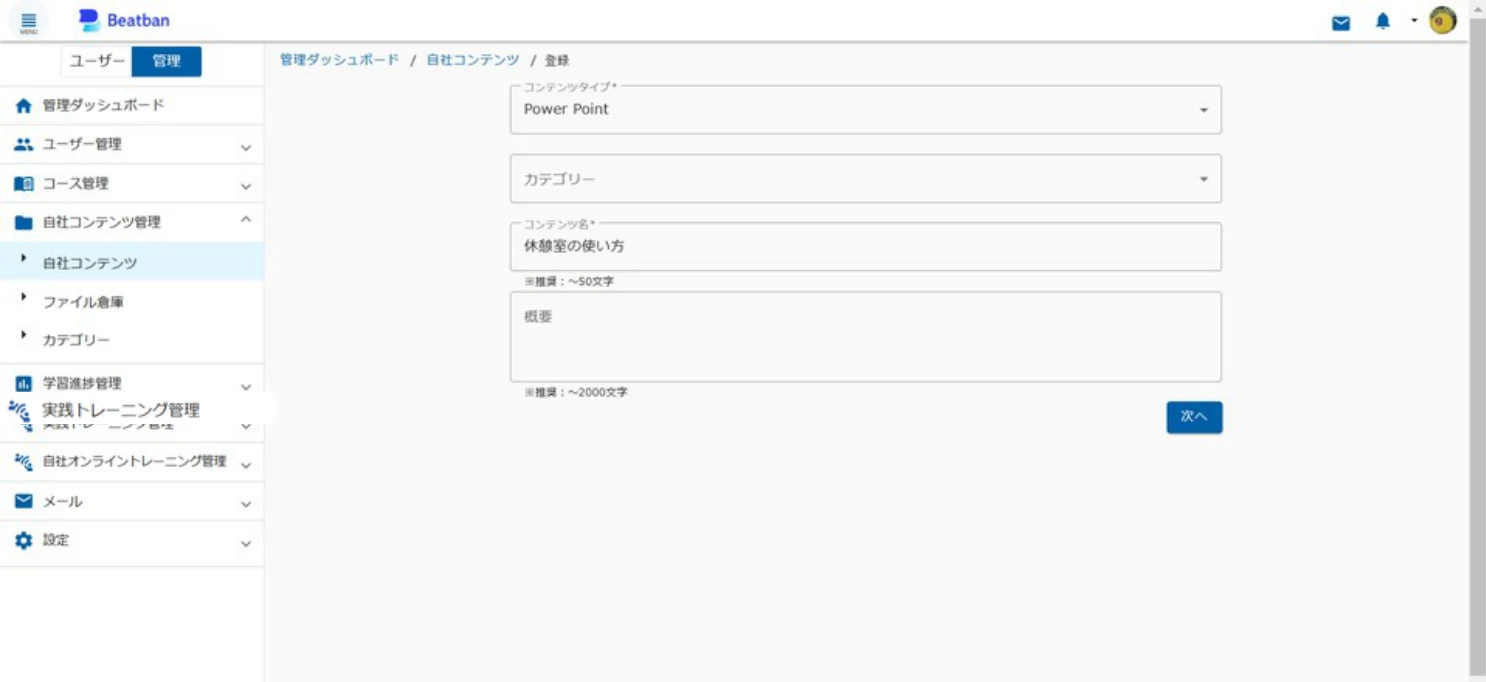This screenshot has width=1486, height=682.
Task: Click the Beatban logo
Action: pyautogui.click(x=124, y=20)
